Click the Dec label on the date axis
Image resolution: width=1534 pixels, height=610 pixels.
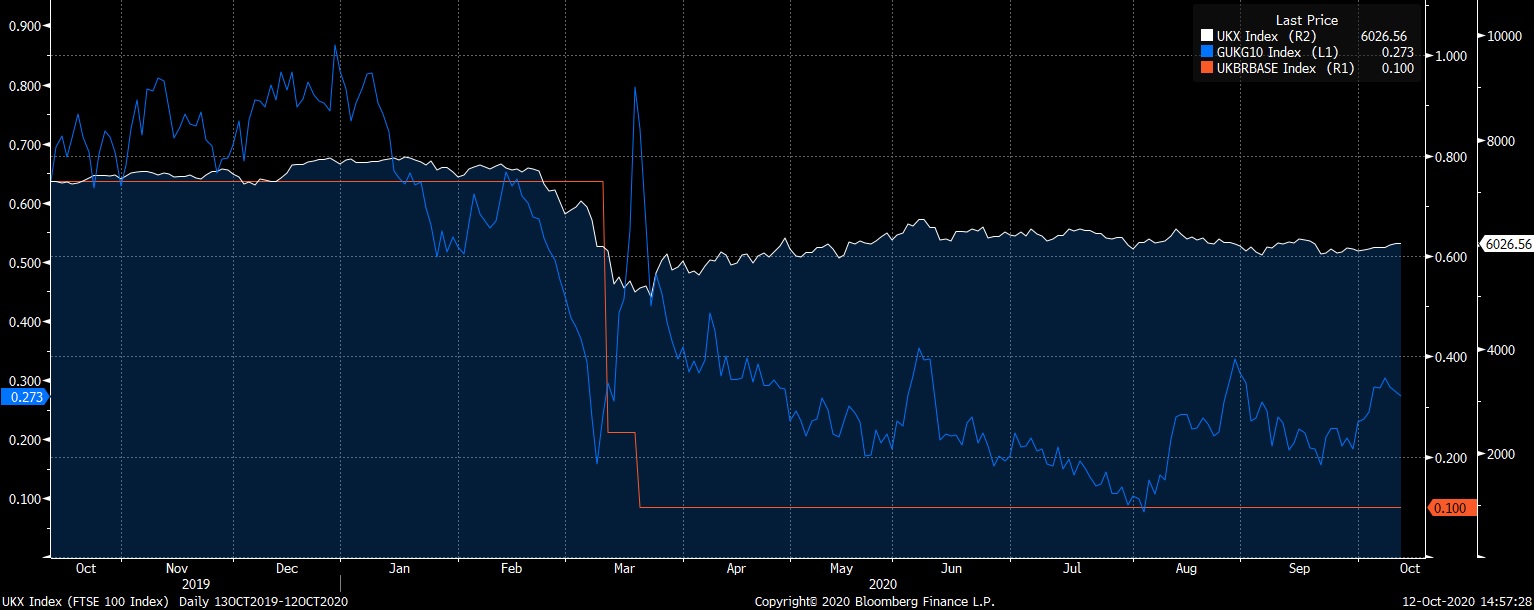pos(286,569)
